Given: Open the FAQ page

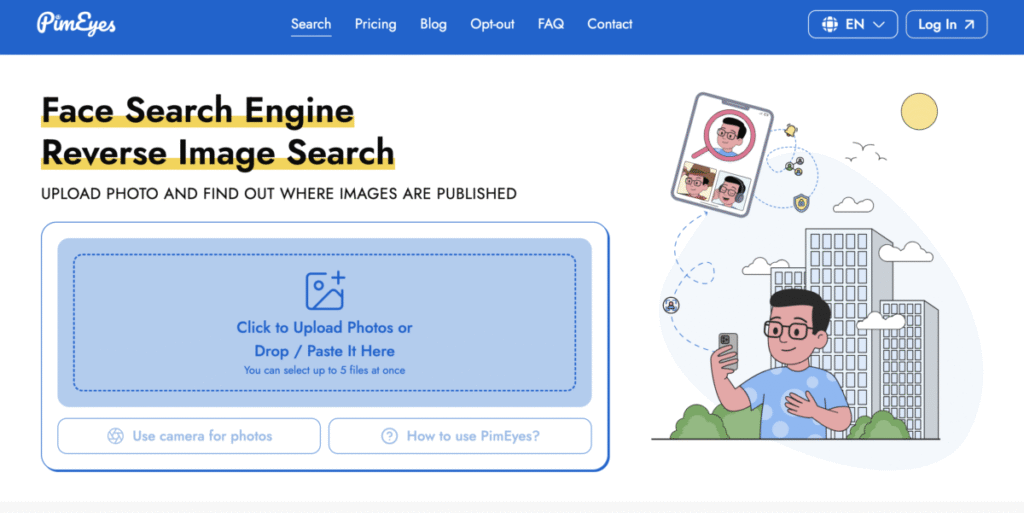Looking at the screenshot, I should tap(551, 24).
